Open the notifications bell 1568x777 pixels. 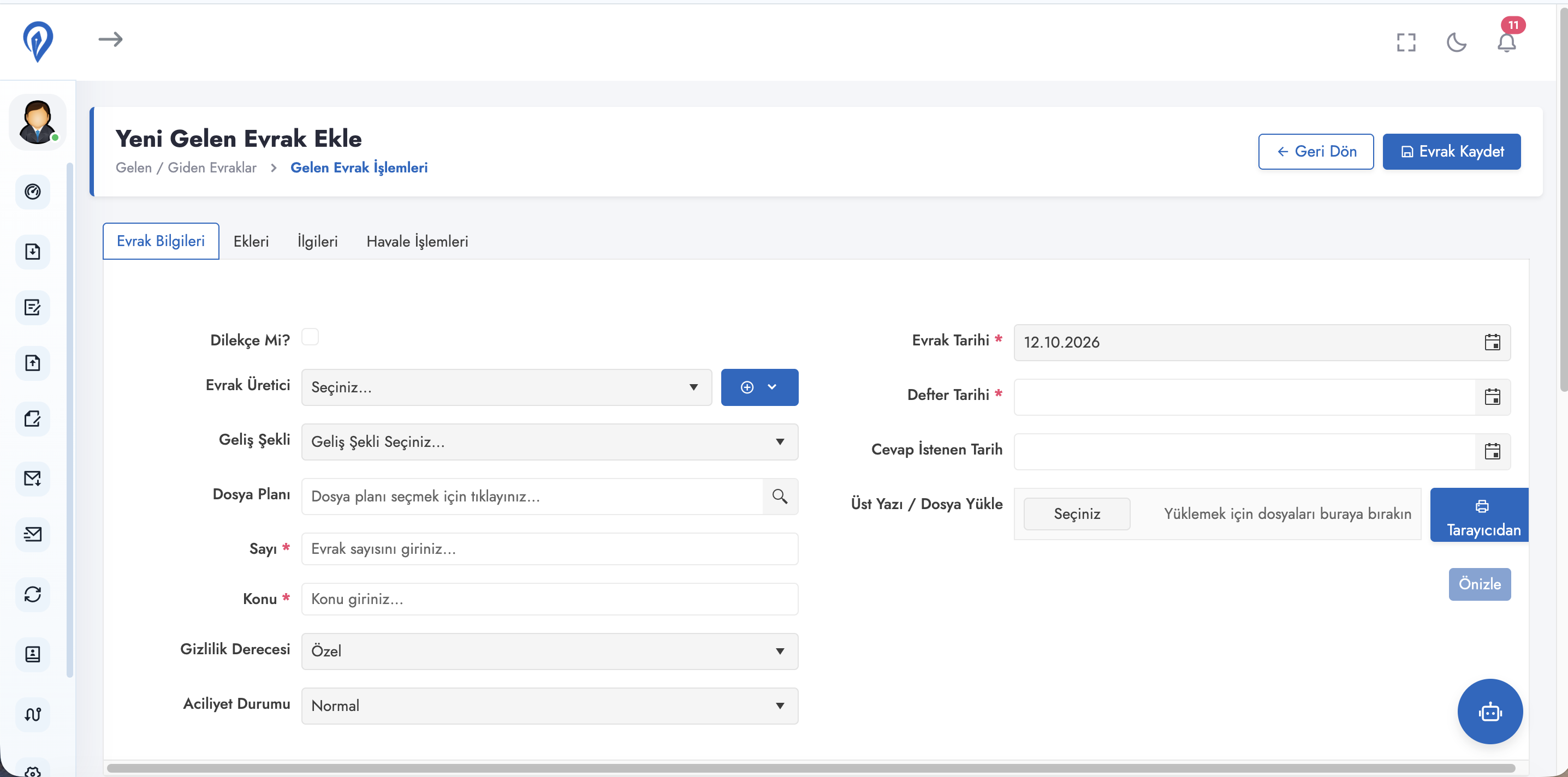[1506, 42]
